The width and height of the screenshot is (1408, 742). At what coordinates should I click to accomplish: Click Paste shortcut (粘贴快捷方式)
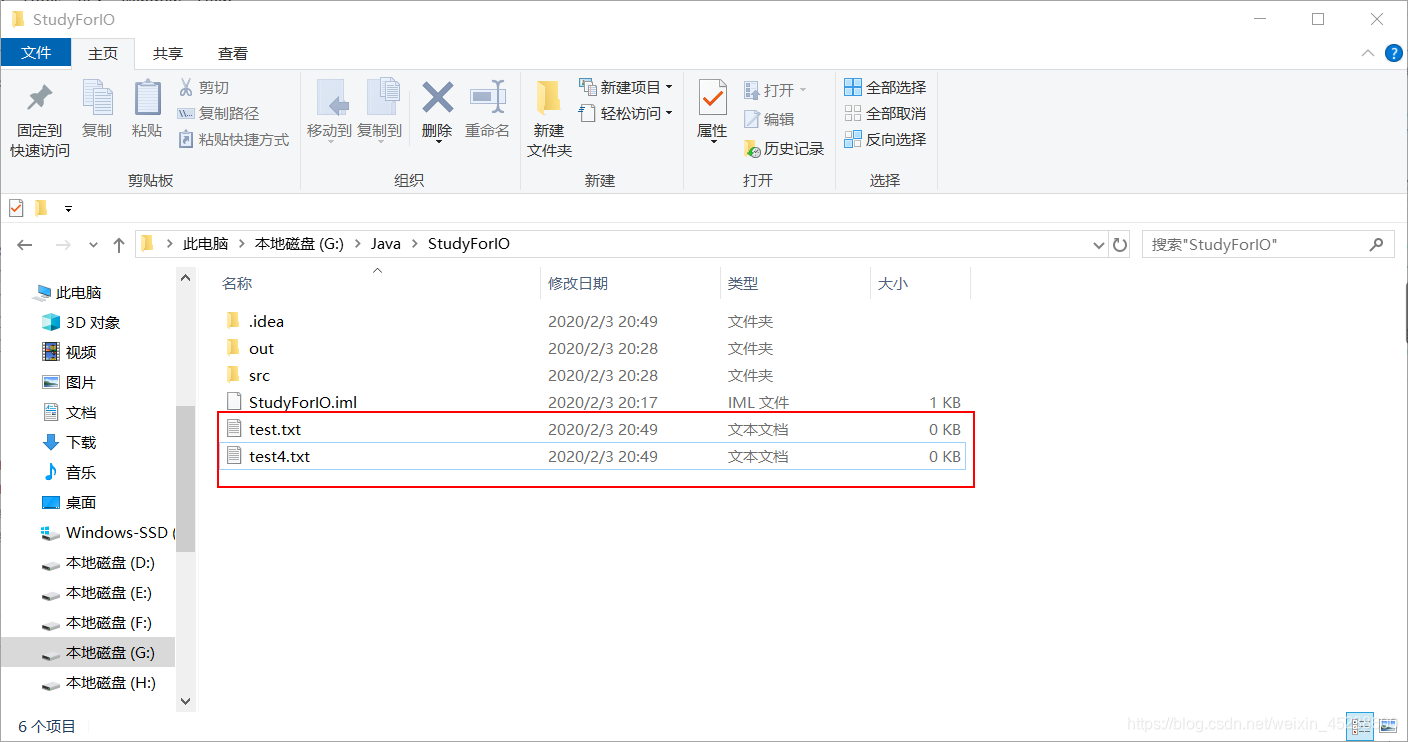[x=233, y=140]
